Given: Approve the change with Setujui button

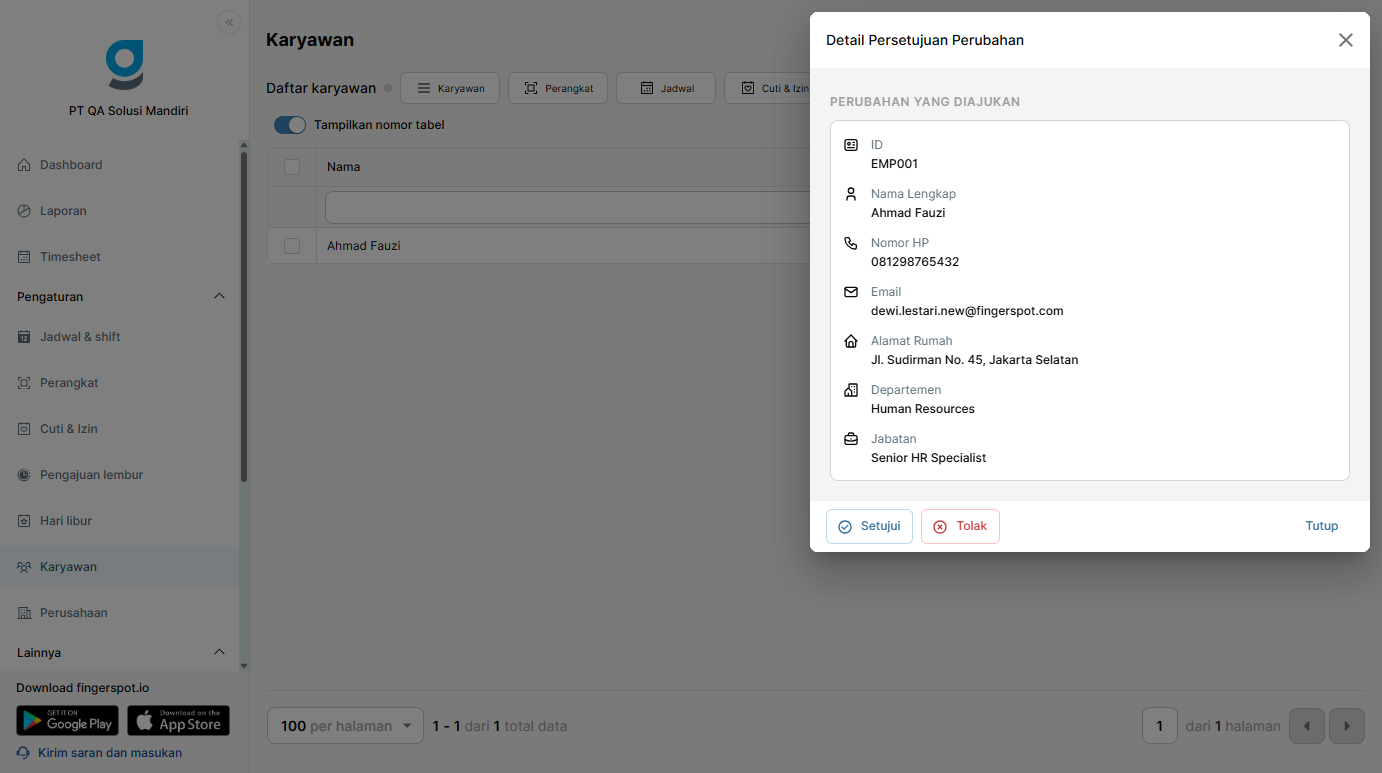Looking at the screenshot, I should point(869,526).
